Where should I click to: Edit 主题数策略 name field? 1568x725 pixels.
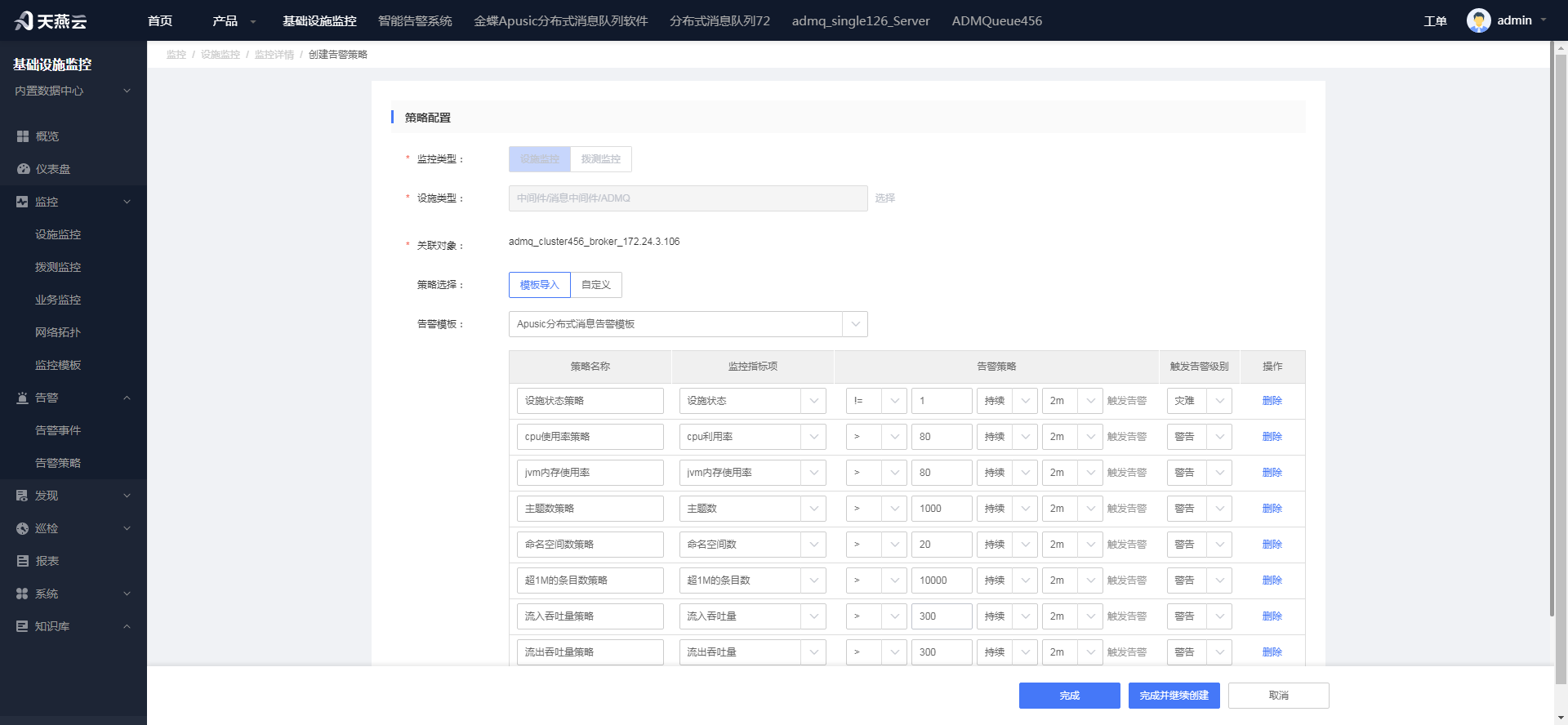click(590, 509)
